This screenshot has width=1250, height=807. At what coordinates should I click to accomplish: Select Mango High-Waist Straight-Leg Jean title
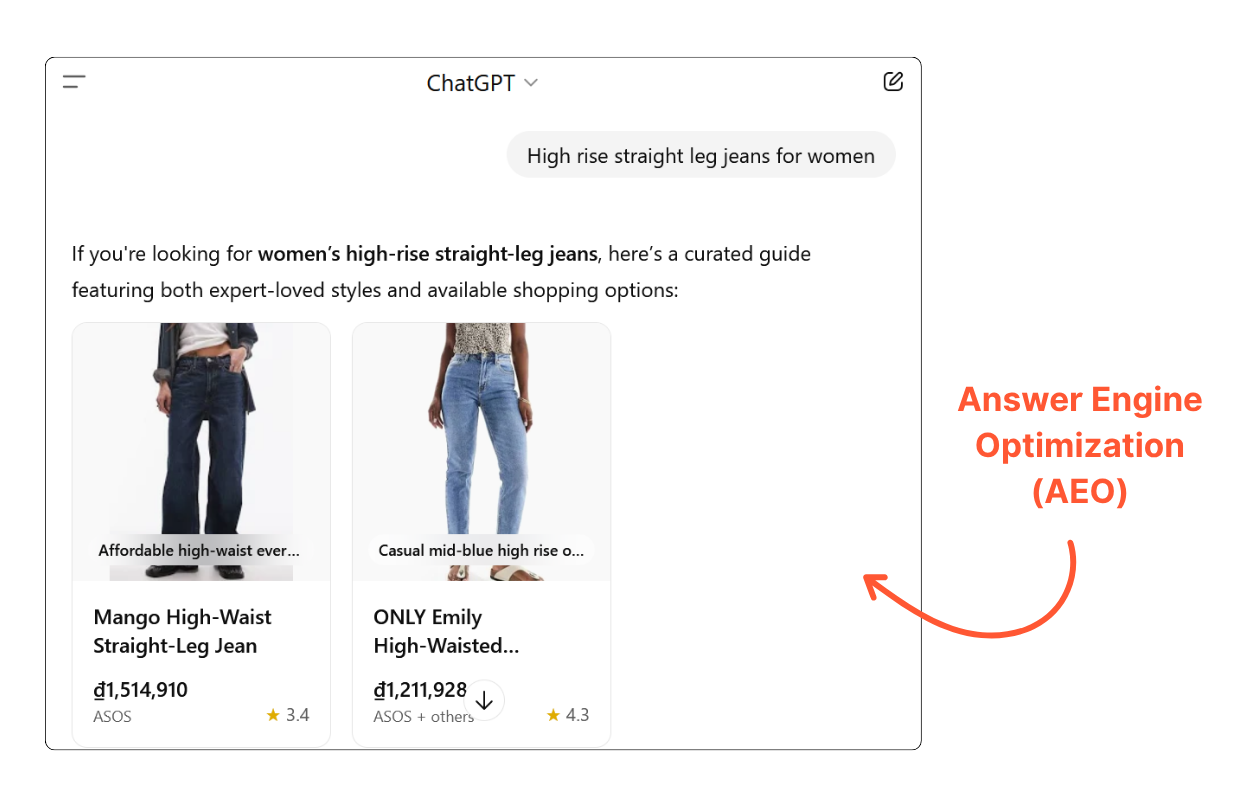pos(182,631)
